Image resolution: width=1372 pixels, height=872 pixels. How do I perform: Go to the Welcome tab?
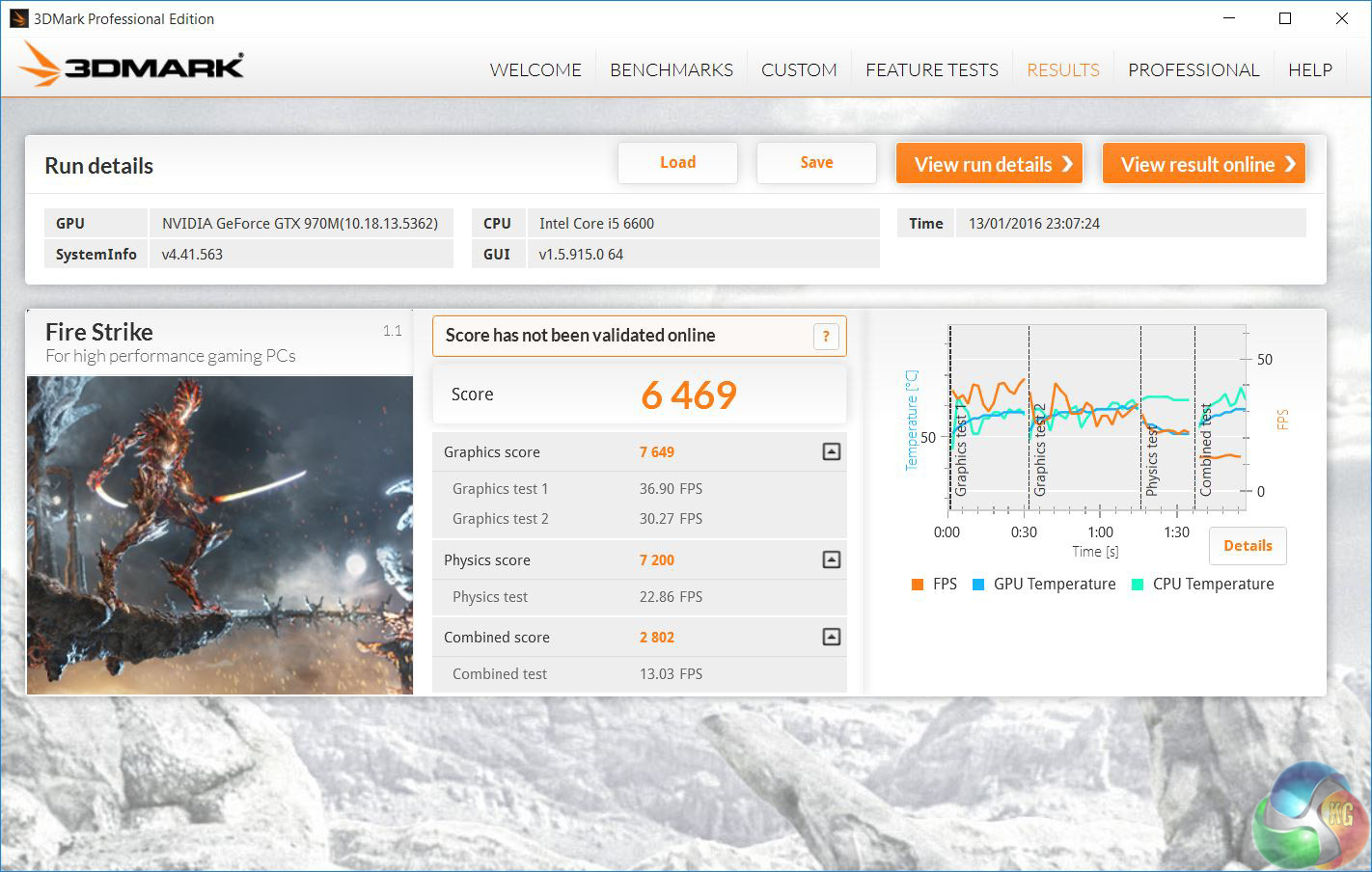click(535, 70)
